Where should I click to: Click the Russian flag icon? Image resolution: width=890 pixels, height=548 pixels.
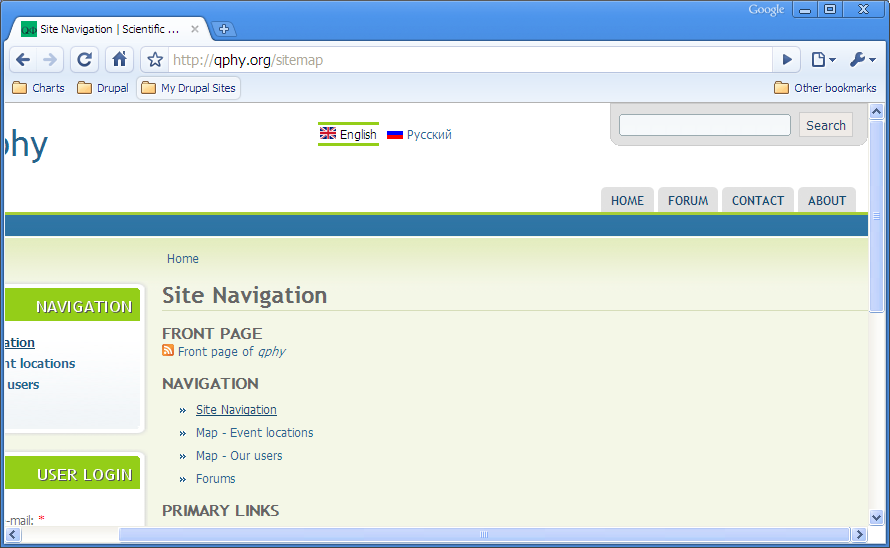pyautogui.click(x=394, y=135)
